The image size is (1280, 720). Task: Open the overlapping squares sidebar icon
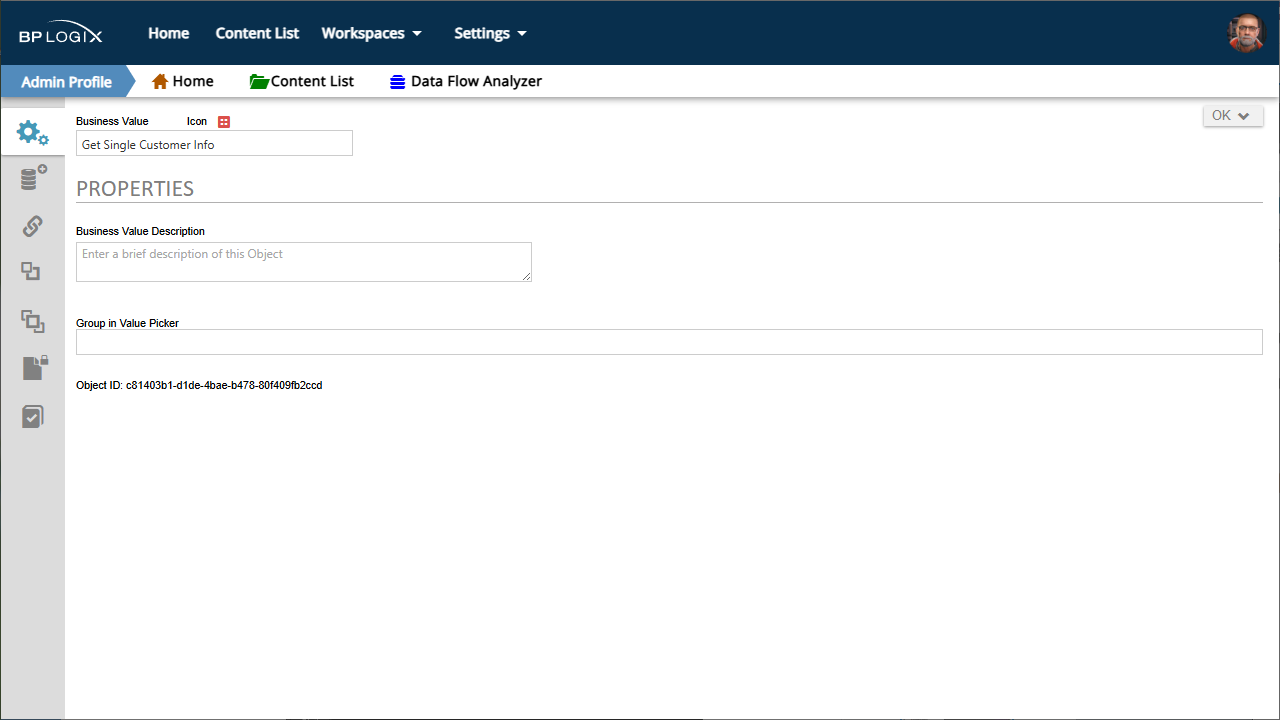pos(33,321)
